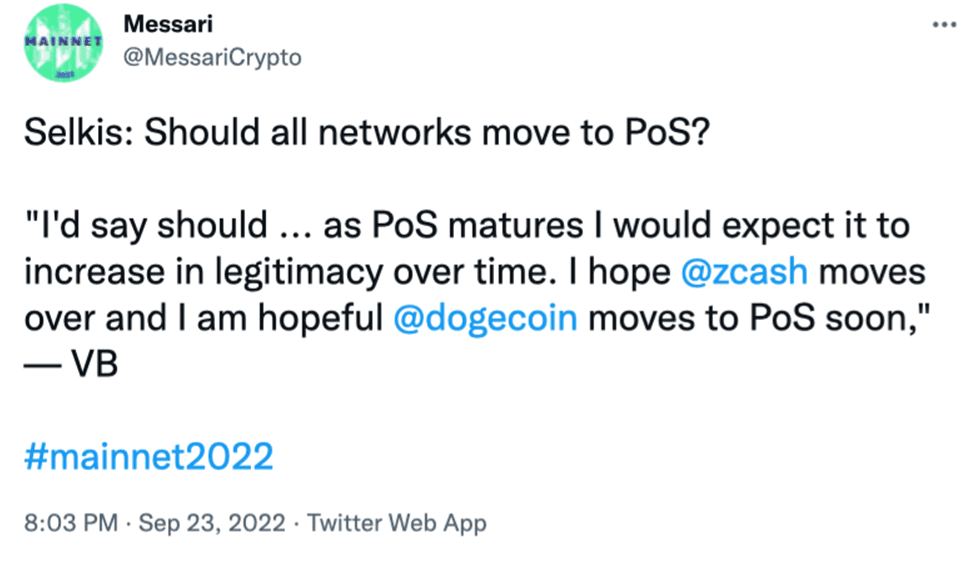
Task: Click the 'I would expect it to' text
Action: pyautogui.click(x=752, y=225)
